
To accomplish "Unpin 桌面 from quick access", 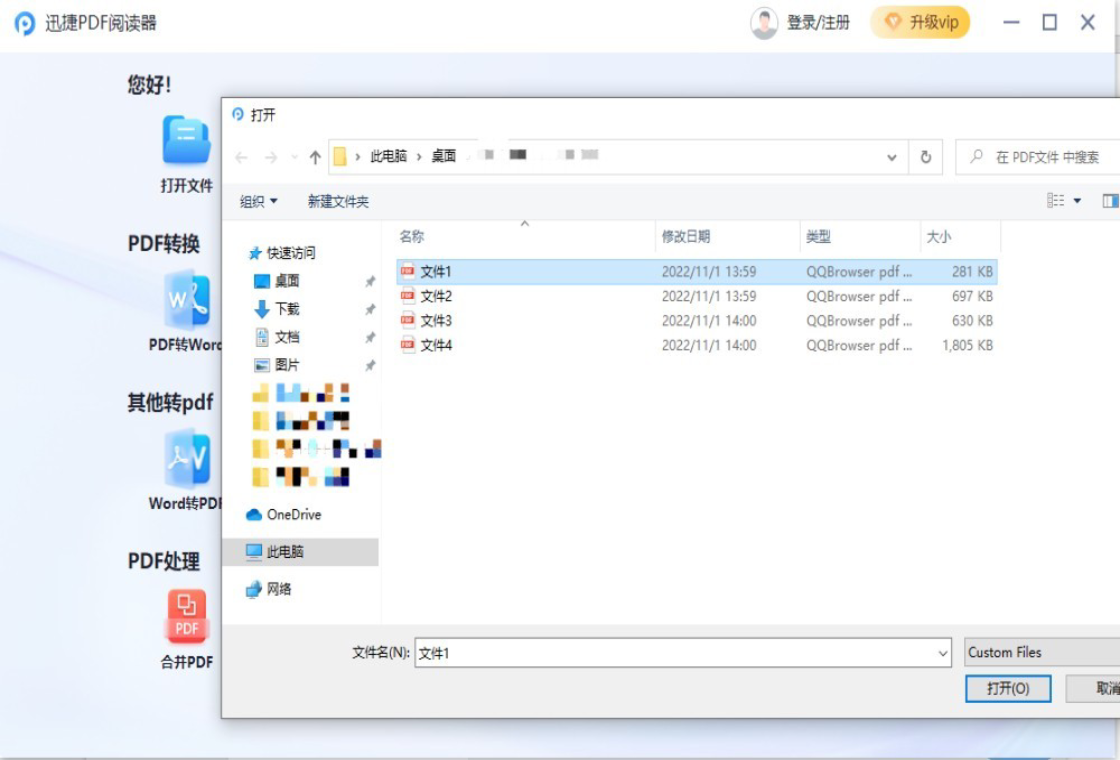I will [370, 281].
